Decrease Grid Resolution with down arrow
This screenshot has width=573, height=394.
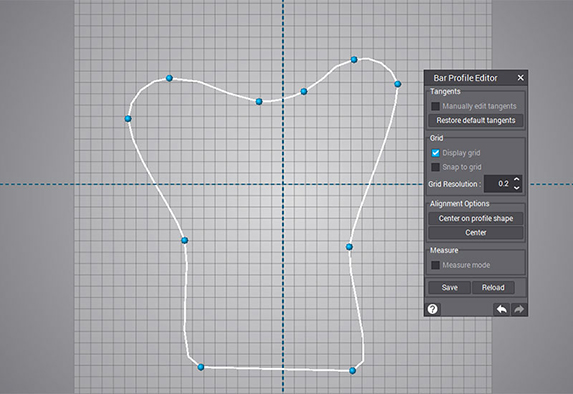pyautogui.click(x=516, y=187)
